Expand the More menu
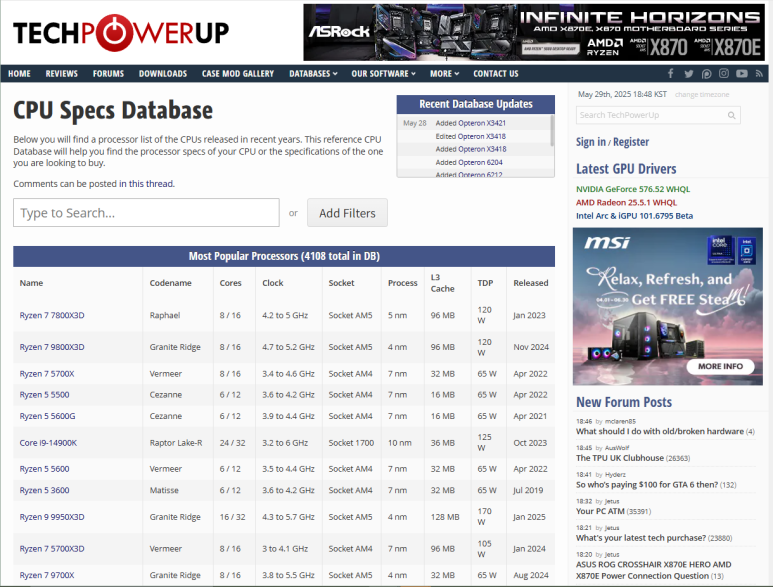This screenshot has height=587, width=773. click(444, 73)
